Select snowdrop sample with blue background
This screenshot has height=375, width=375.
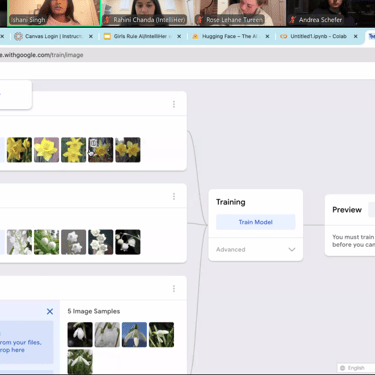pyautogui.click(x=134, y=334)
